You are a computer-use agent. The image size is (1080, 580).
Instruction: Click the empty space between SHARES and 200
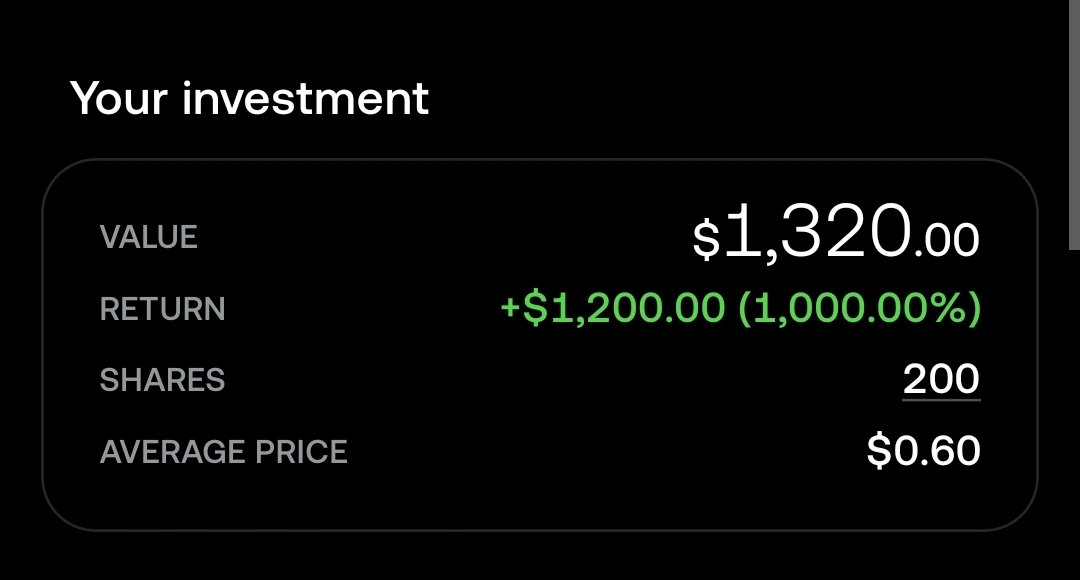[x=560, y=380]
